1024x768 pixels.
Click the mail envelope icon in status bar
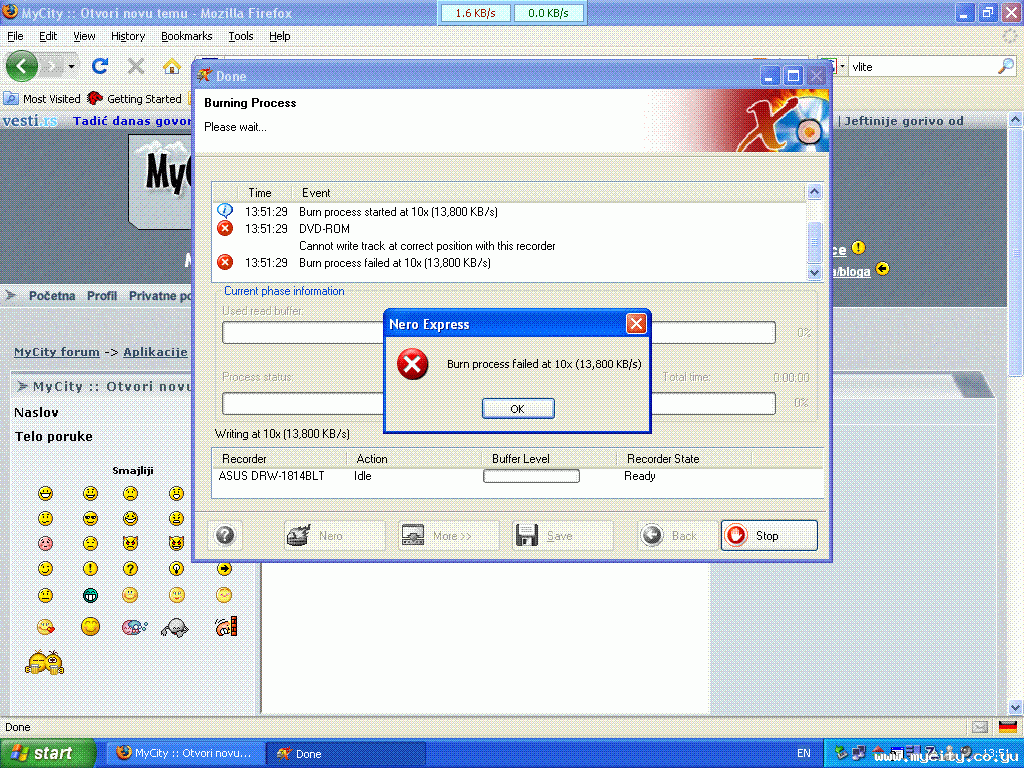(x=980, y=727)
